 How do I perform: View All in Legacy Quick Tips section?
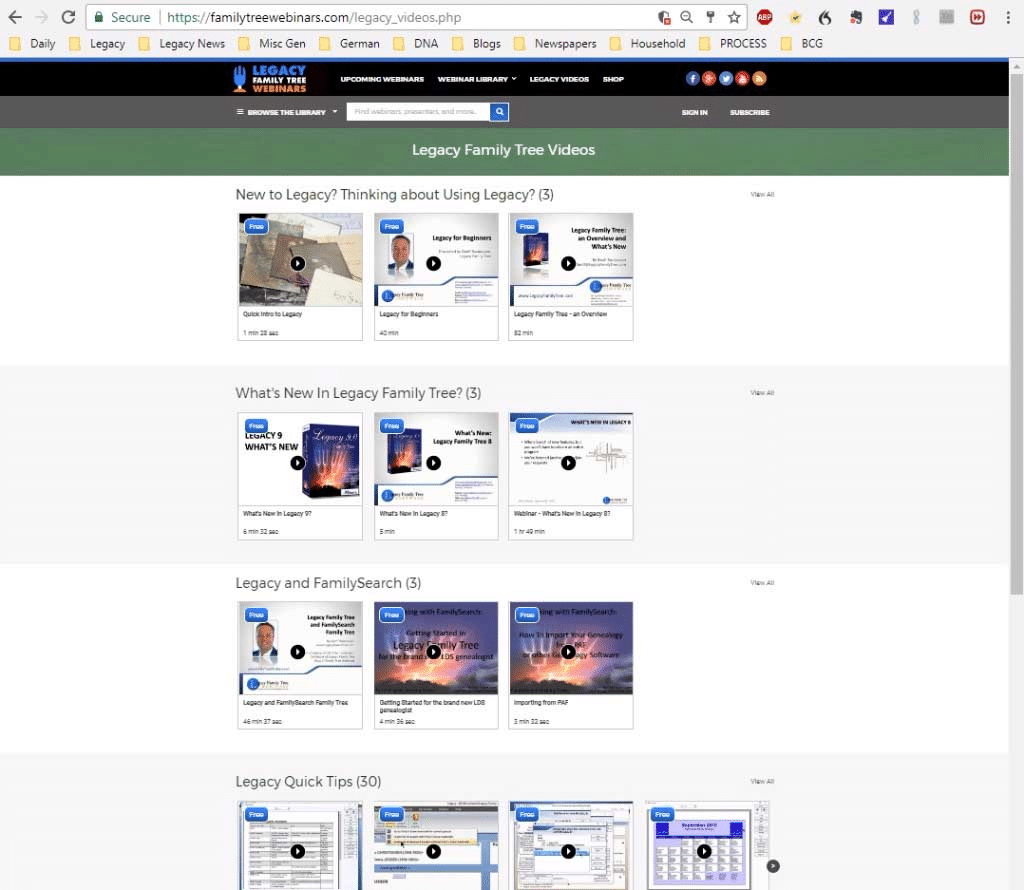pyautogui.click(x=762, y=781)
